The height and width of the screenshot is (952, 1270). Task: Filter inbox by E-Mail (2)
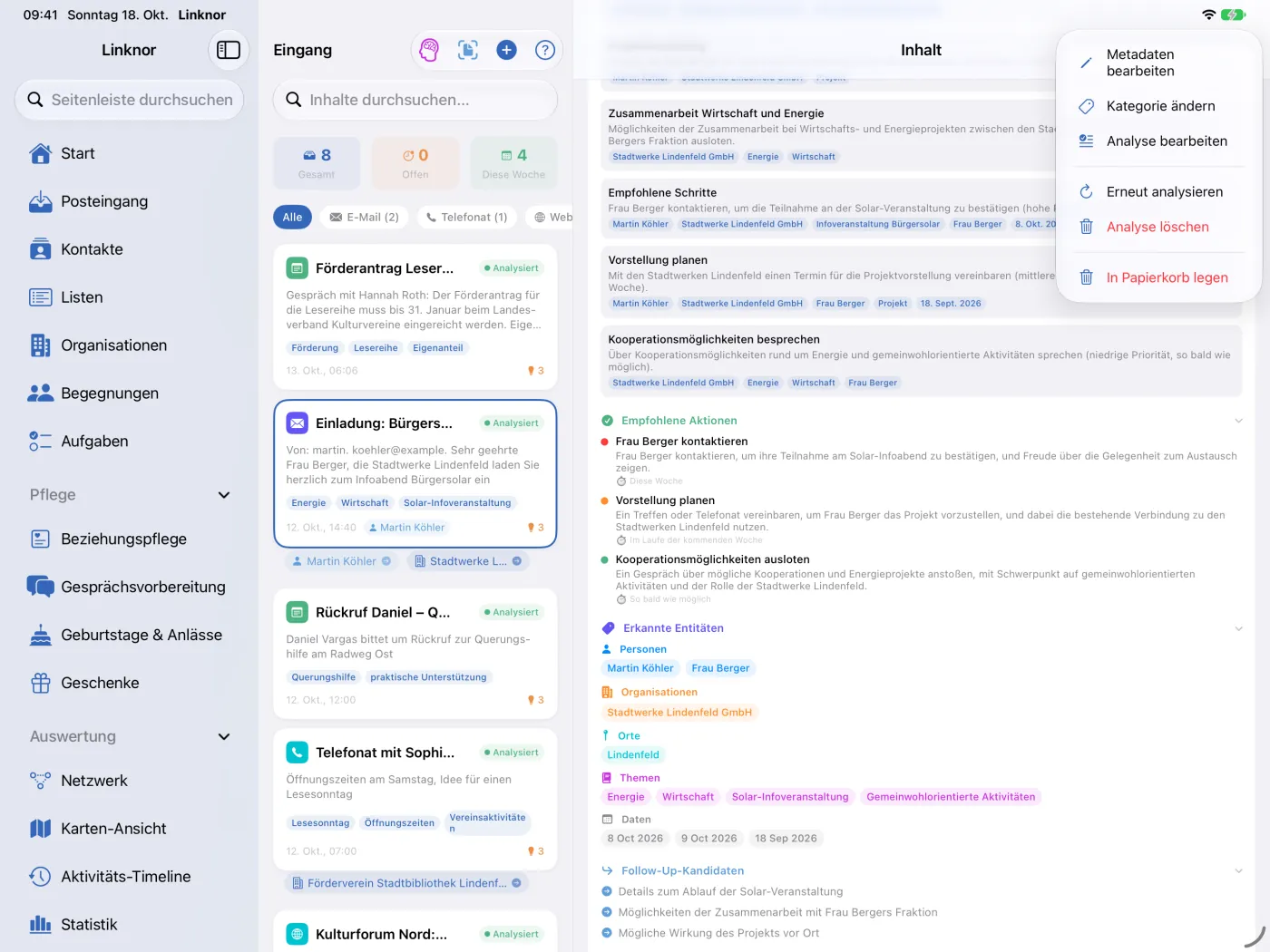364,217
